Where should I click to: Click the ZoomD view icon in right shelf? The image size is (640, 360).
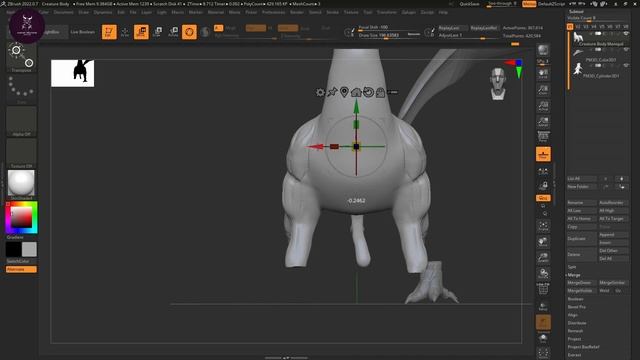click(x=543, y=258)
